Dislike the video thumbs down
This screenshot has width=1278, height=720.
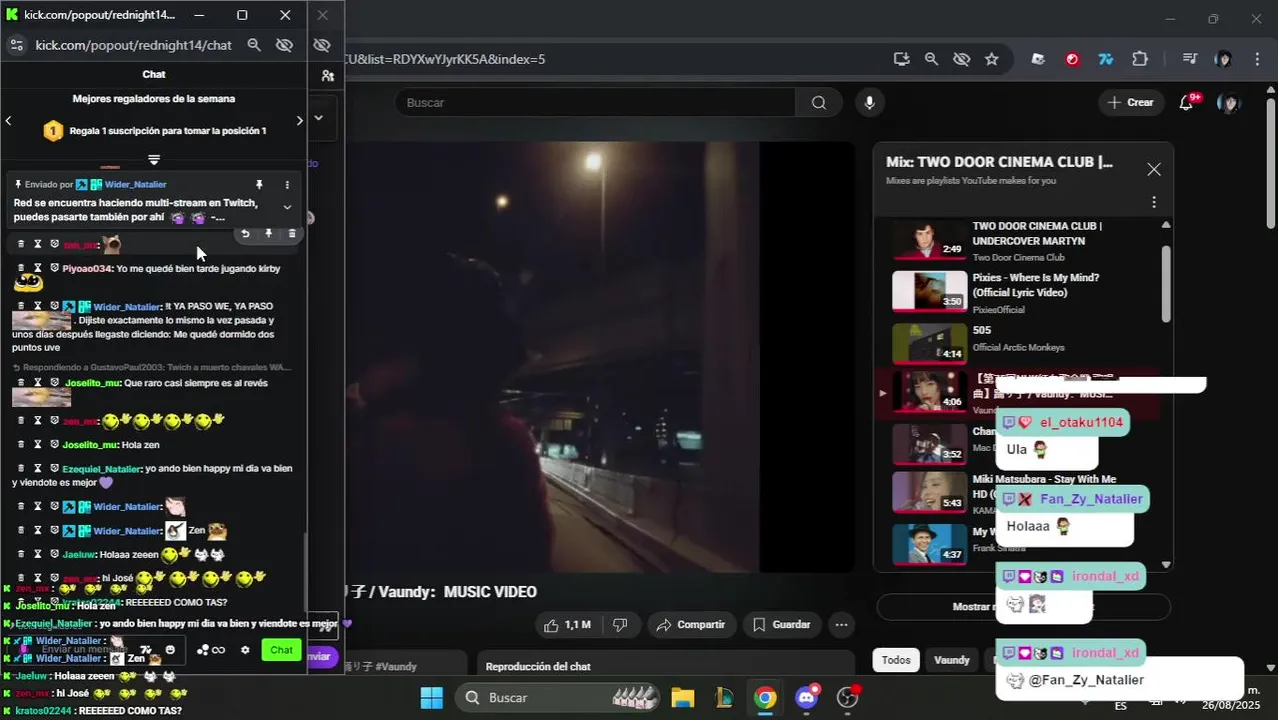click(x=620, y=625)
